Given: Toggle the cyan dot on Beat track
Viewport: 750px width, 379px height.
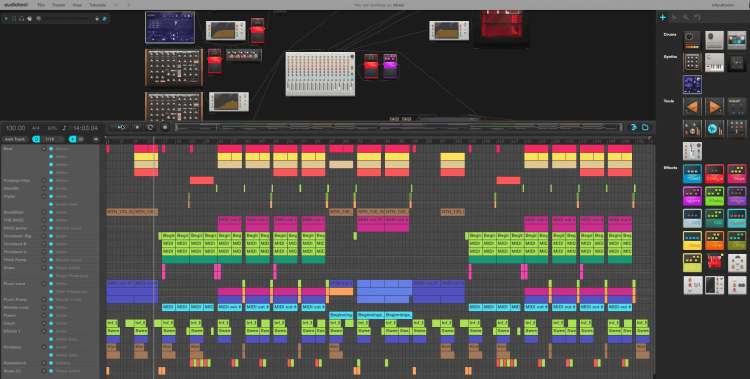Looking at the screenshot, I should click(x=51, y=149).
